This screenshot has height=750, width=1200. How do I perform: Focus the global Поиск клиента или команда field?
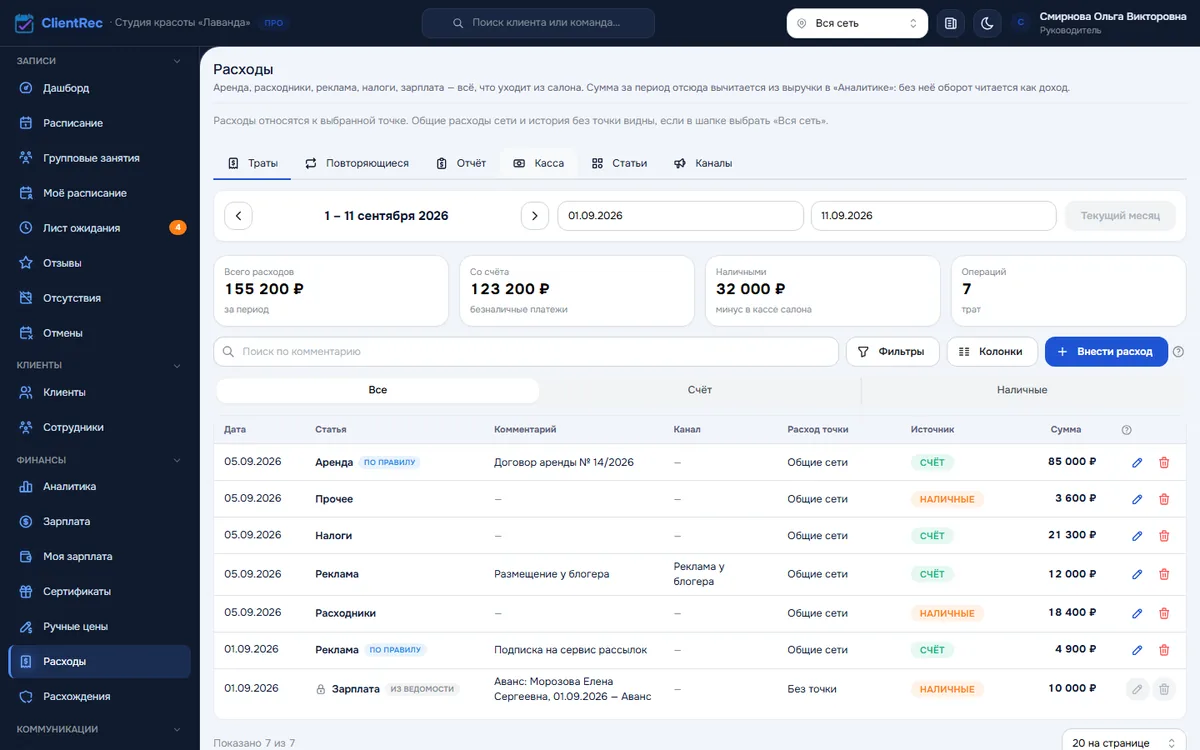pyautogui.click(x=538, y=23)
